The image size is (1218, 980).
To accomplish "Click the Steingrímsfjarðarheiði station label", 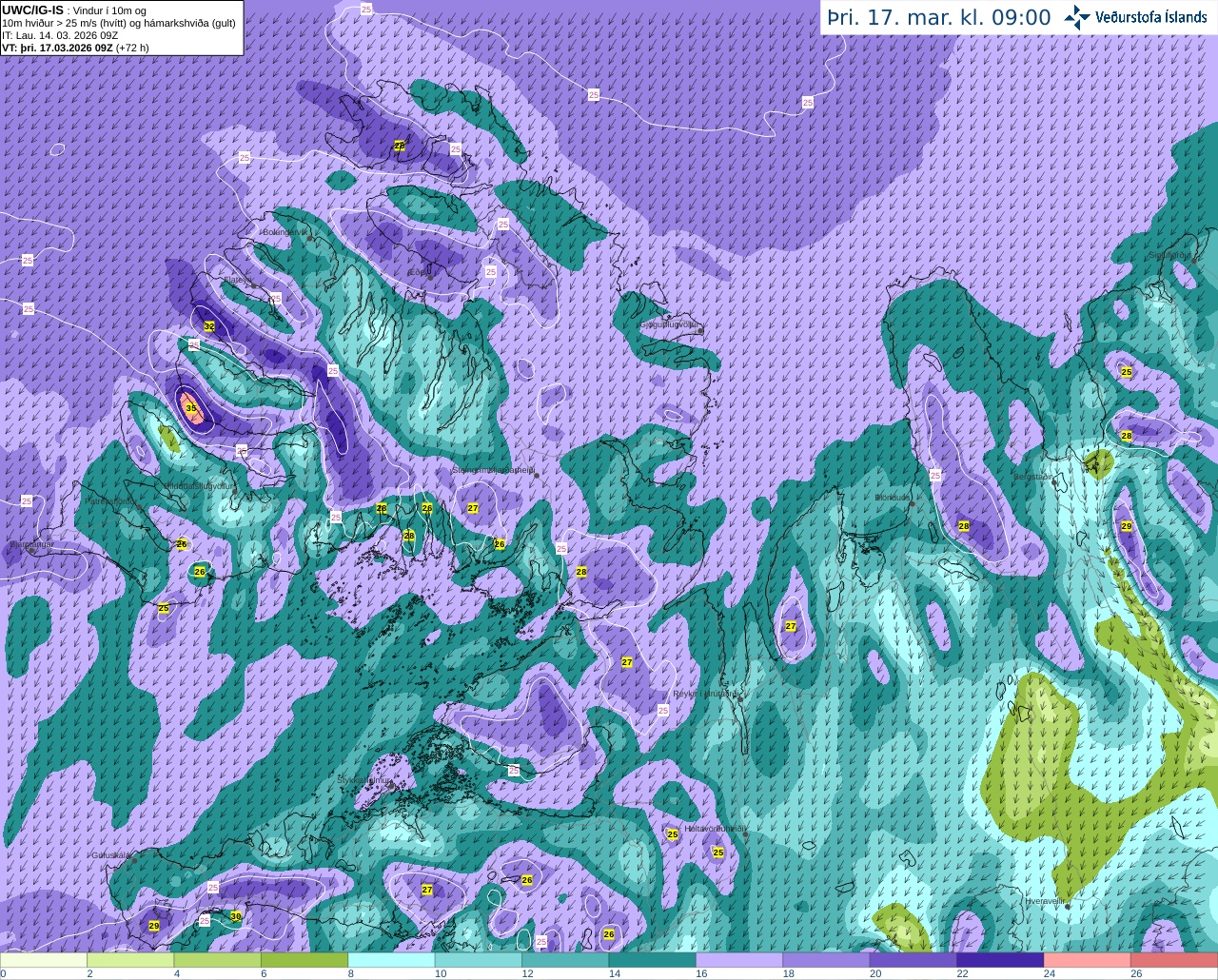I will click(492, 469).
